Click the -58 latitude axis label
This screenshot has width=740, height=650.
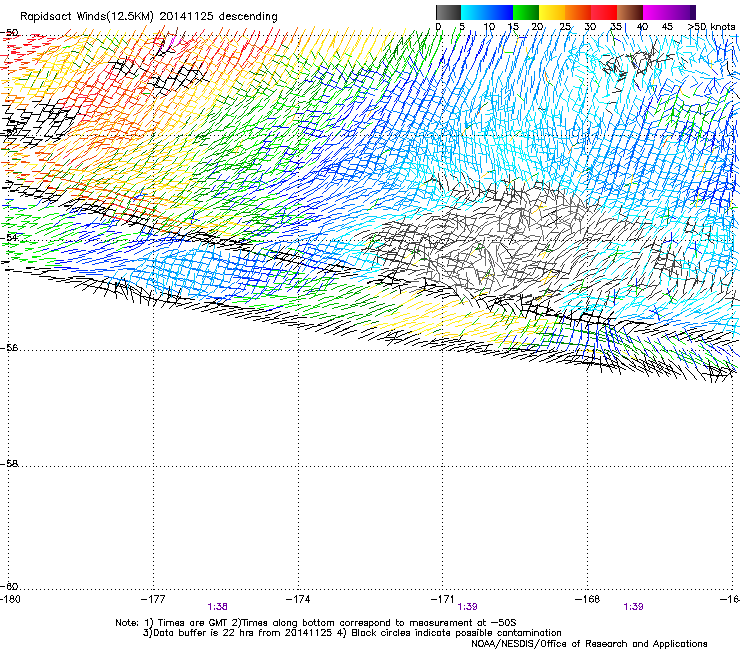[x=9, y=464]
